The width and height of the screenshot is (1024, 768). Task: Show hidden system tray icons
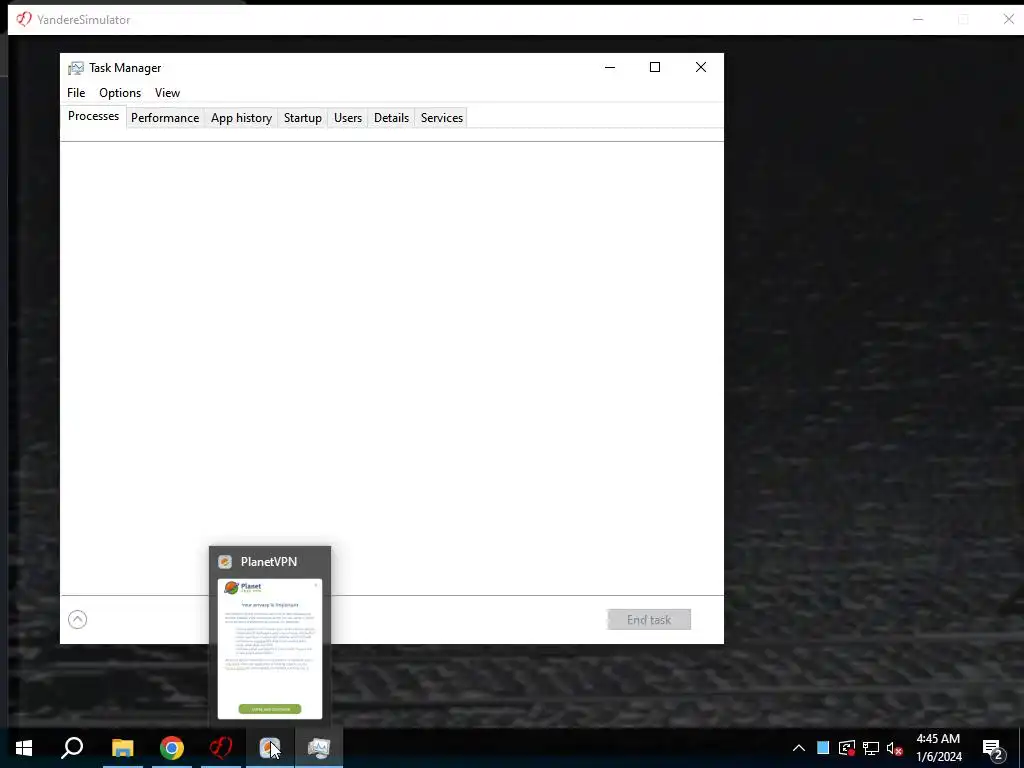pyautogui.click(x=799, y=748)
